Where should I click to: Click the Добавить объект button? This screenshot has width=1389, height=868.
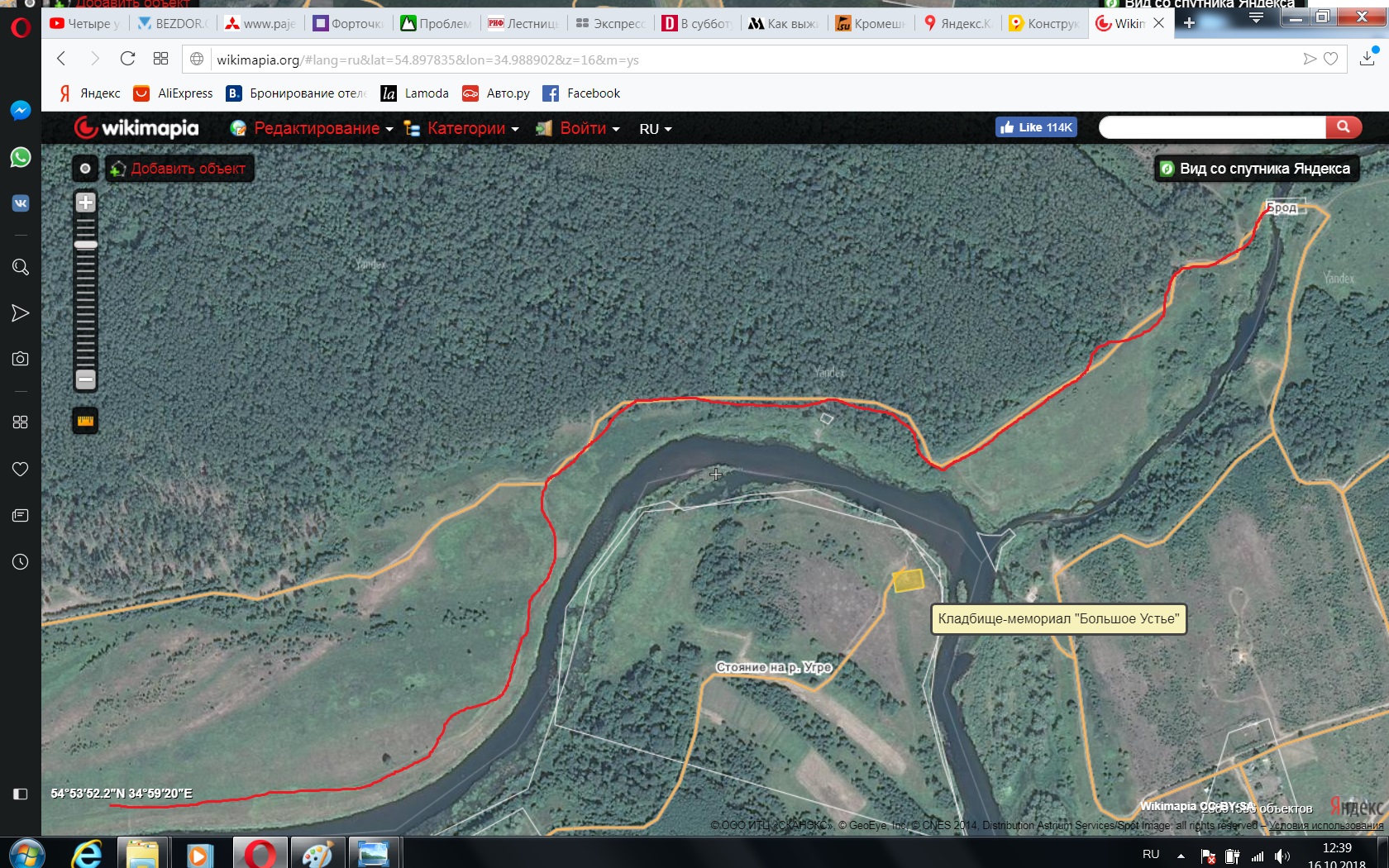[180, 169]
